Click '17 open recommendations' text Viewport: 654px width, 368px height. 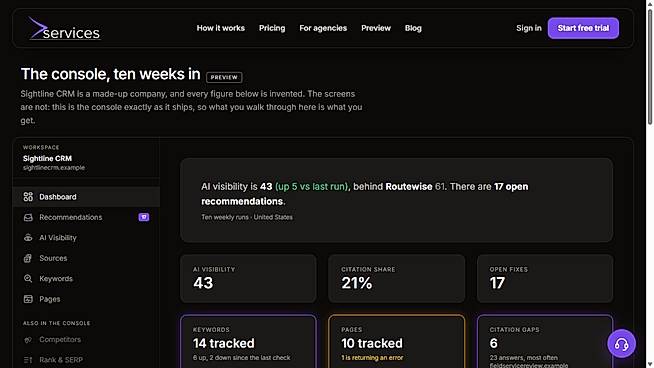[365, 194]
